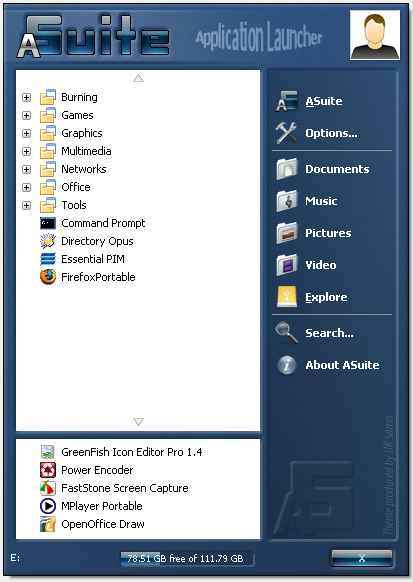
Task: Expand the Tools category tree node
Action: (26, 205)
